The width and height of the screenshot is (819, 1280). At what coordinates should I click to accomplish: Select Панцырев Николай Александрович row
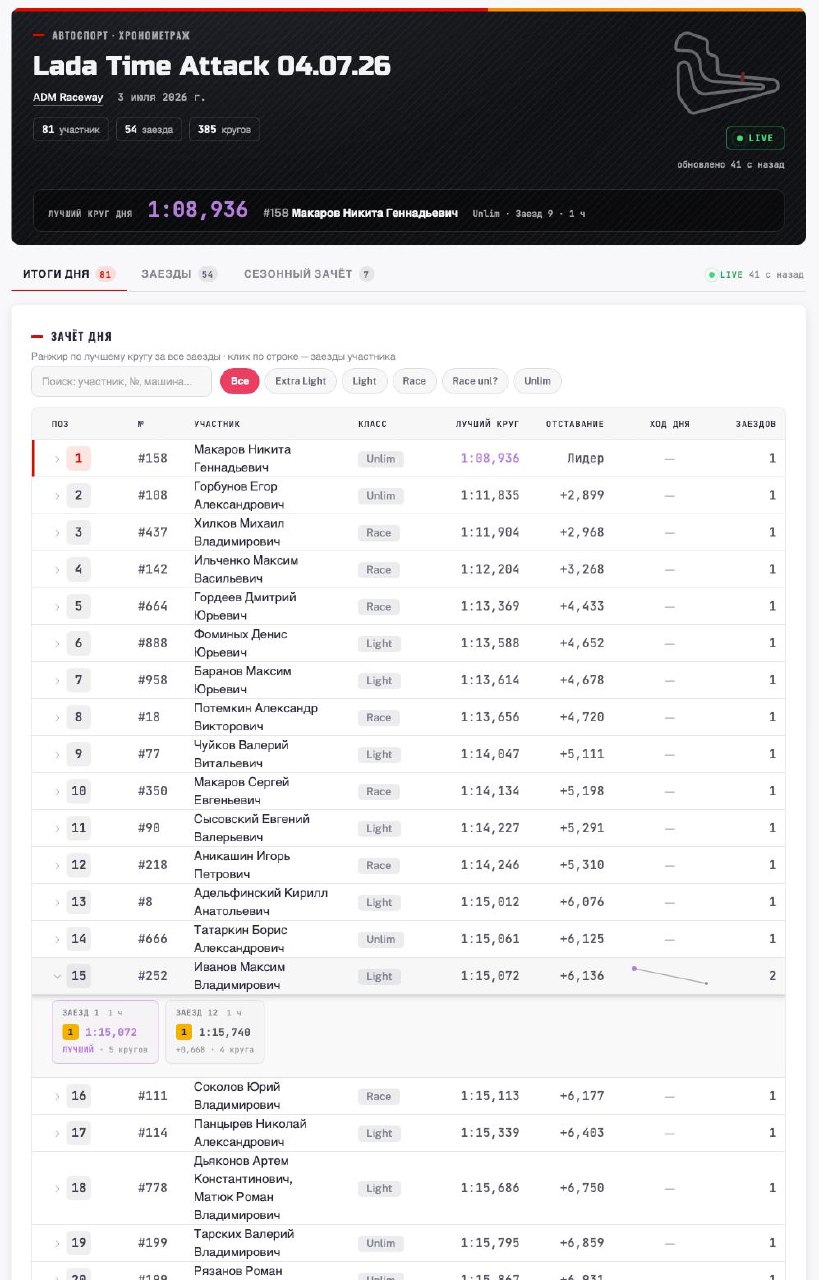(408, 1133)
